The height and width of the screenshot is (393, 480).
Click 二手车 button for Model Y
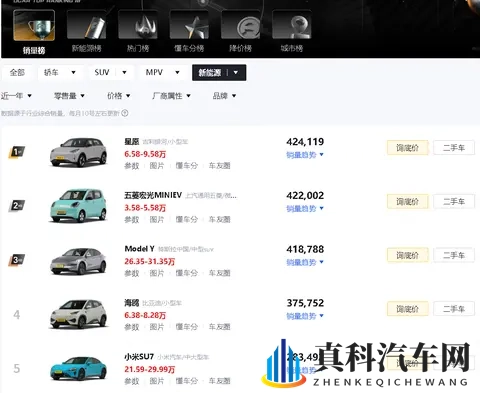[x=454, y=255]
